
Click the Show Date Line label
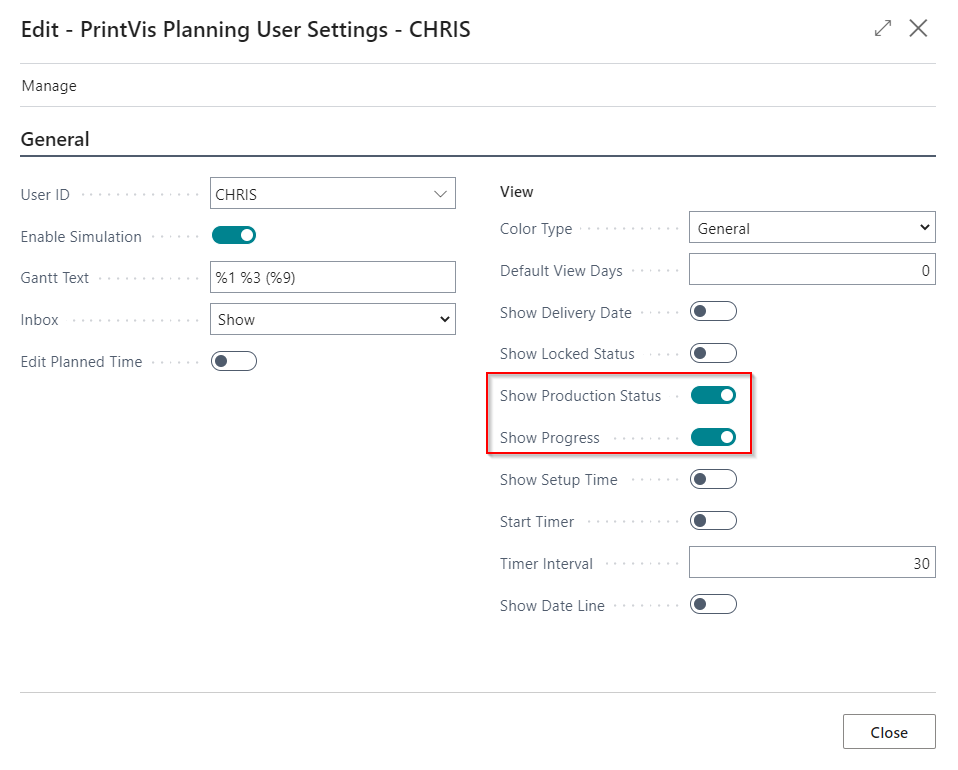click(x=552, y=606)
